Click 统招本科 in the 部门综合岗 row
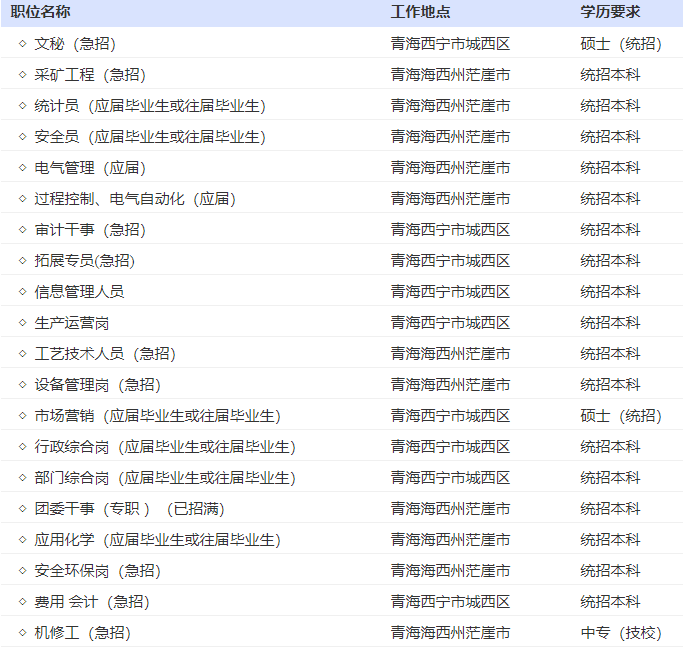Screen dimensions: 683x649 click(610, 478)
